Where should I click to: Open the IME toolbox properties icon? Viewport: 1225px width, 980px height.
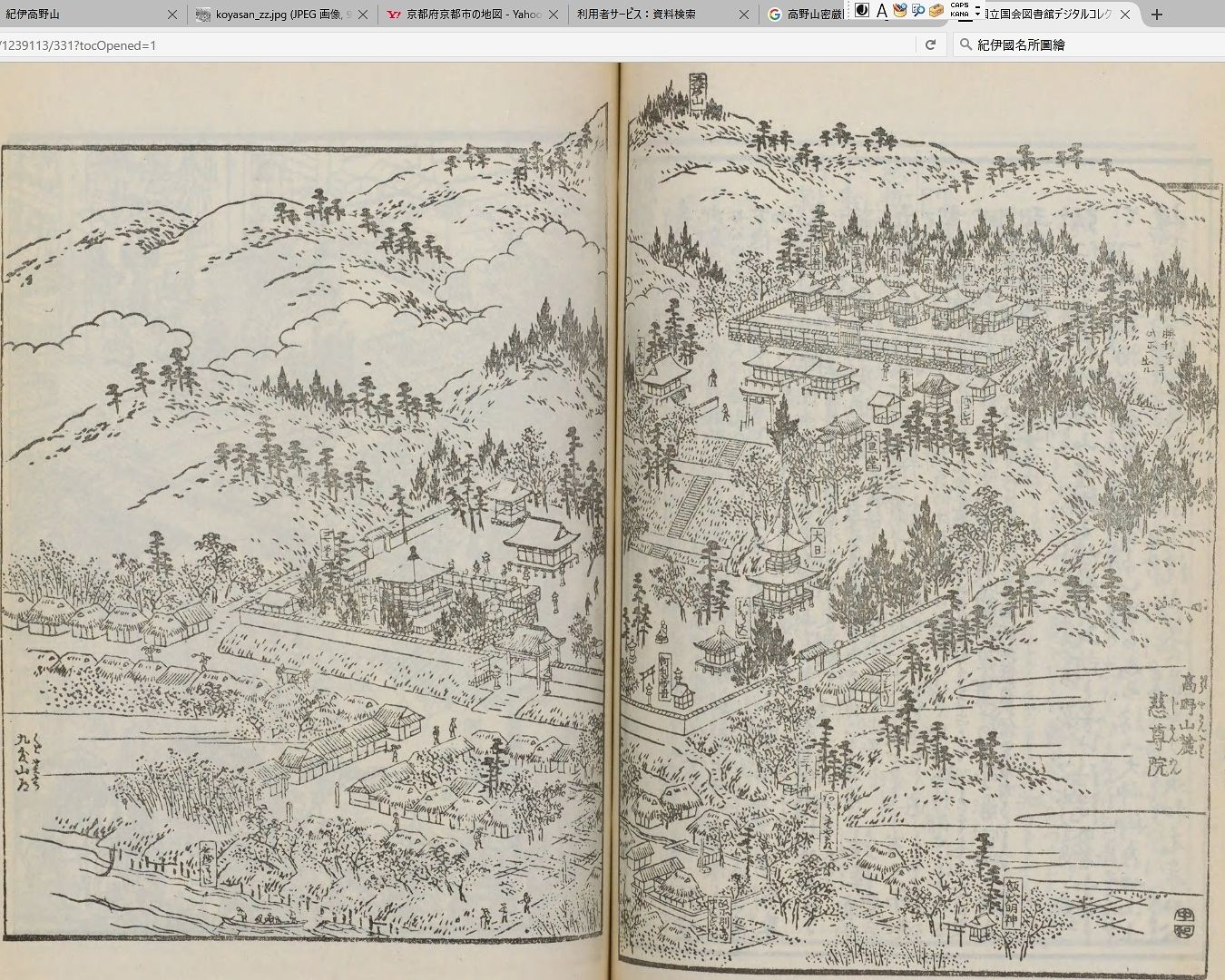[x=936, y=11]
